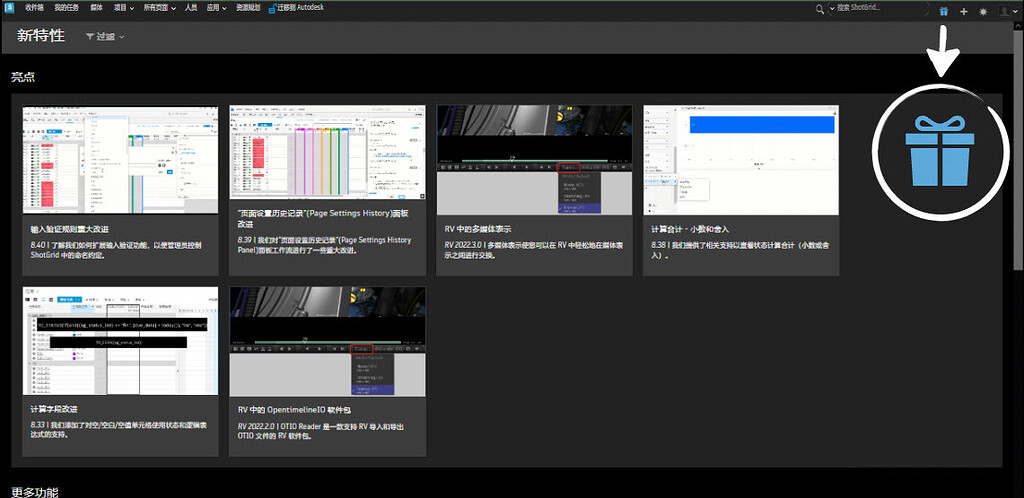Open the 输入验证规则重大改进 thumbnail
The height and width of the screenshot is (498, 1024).
point(120,159)
